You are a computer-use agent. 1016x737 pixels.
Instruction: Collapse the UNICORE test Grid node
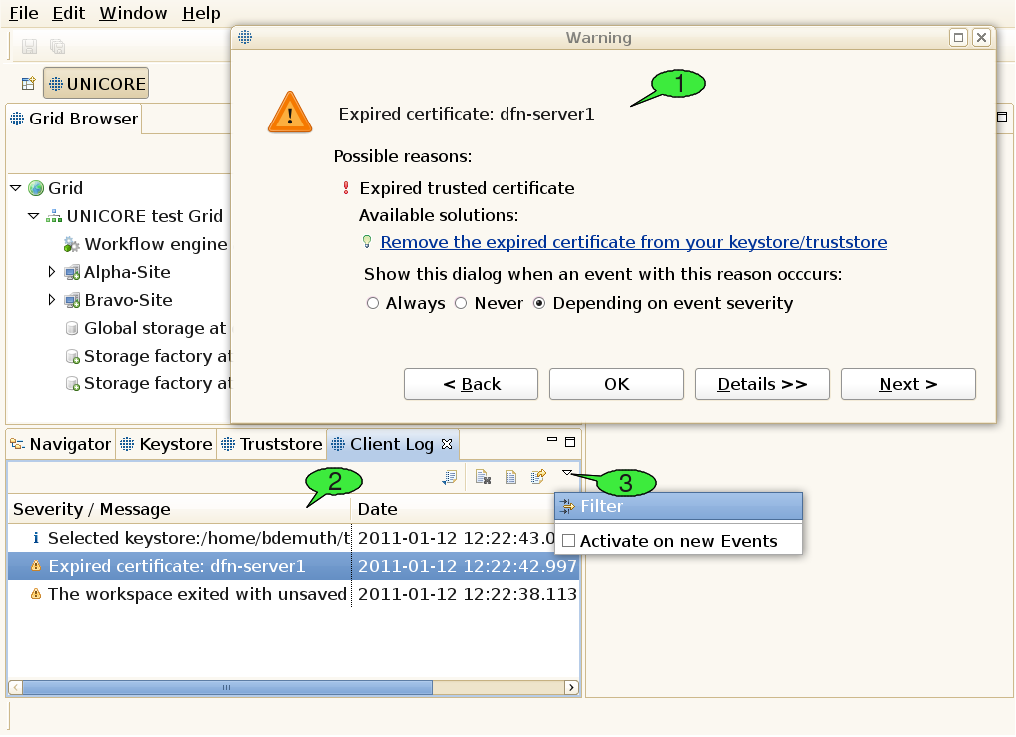33,216
